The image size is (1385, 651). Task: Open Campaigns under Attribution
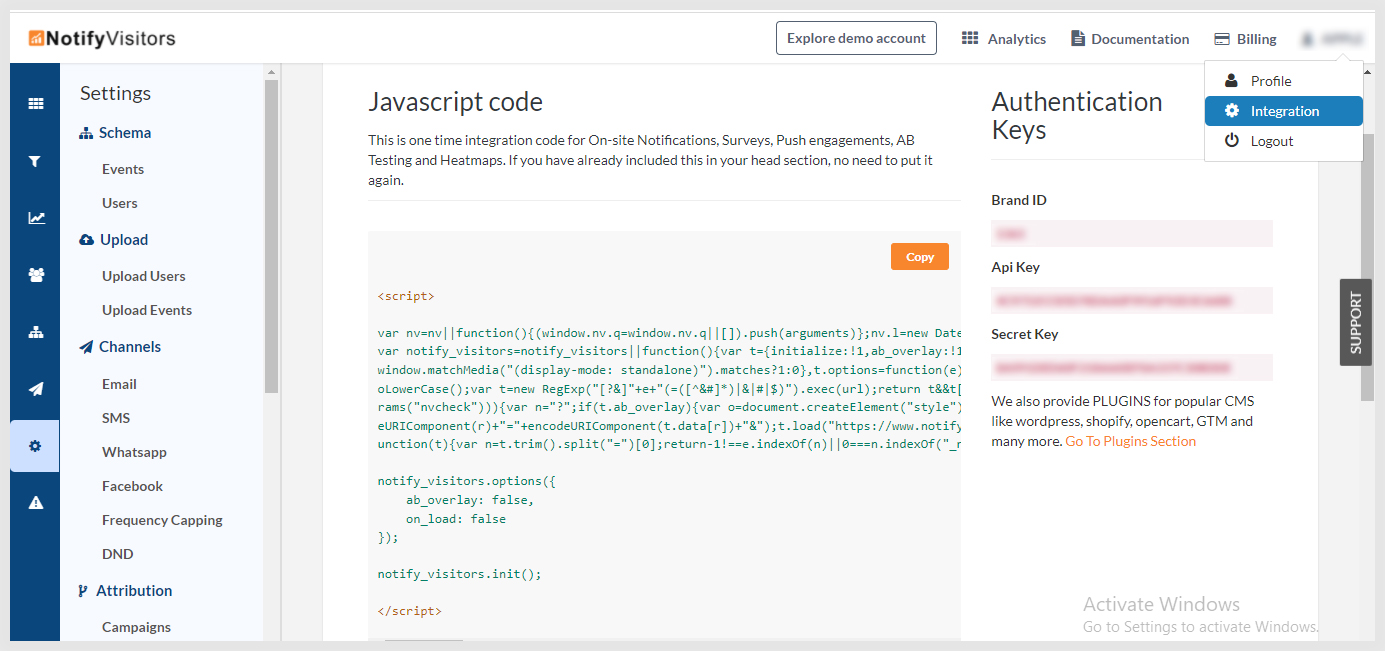tap(136, 627)
